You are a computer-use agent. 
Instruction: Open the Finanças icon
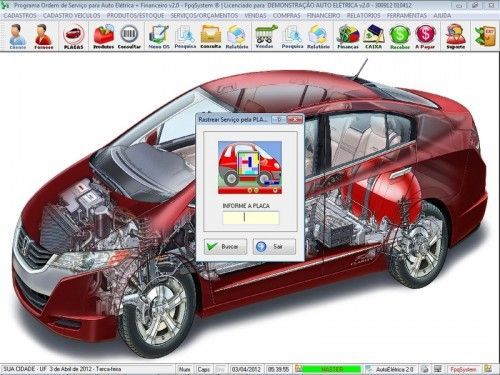click(x=348, y=37)
